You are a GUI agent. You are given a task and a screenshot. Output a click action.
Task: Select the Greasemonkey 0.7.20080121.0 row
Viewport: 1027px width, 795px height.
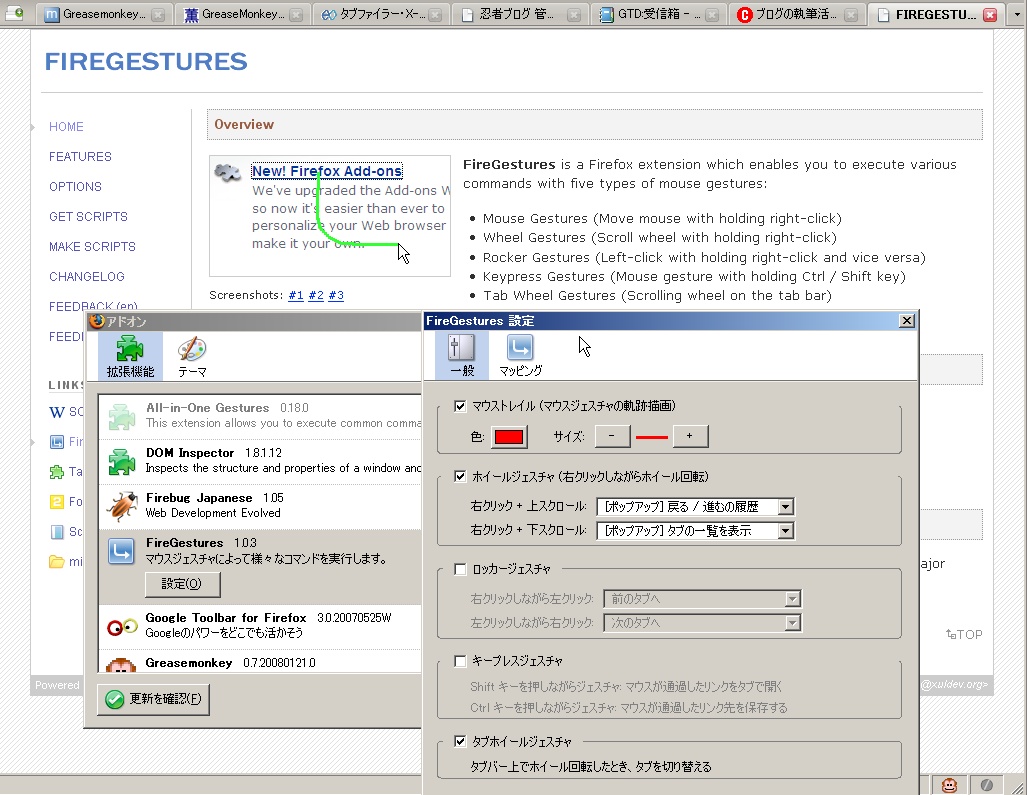click(260, 661)
